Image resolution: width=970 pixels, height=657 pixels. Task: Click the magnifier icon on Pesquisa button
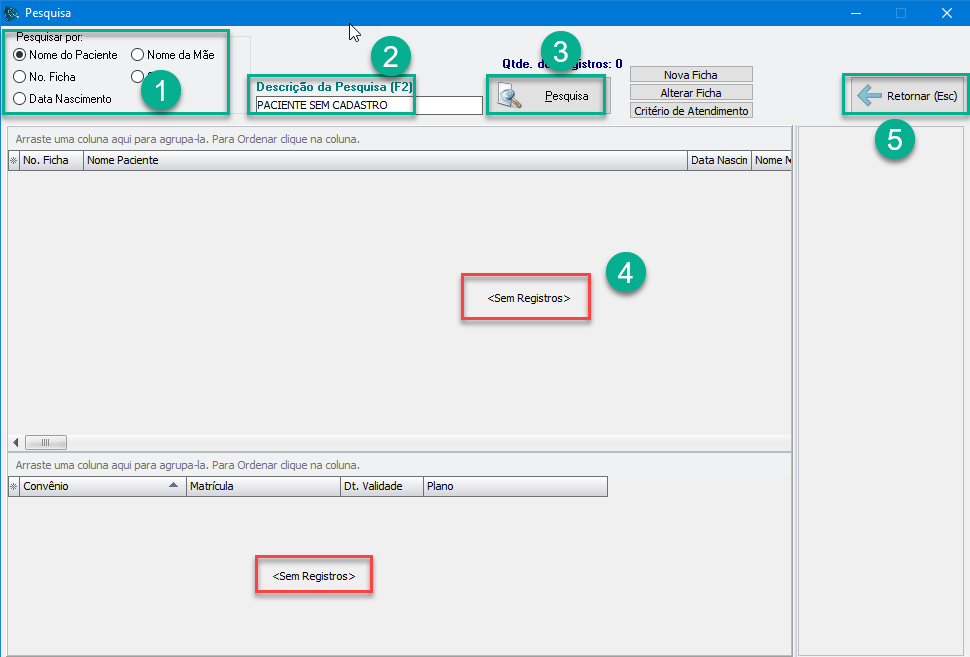click(511, 97)
